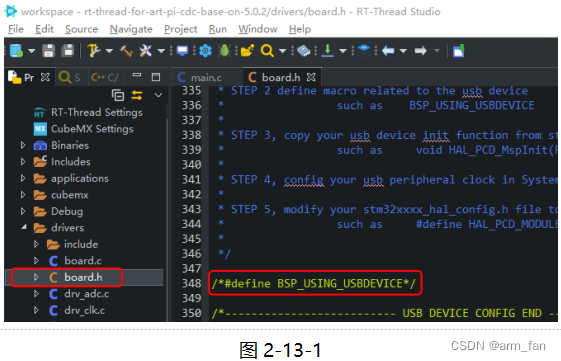561x361 pixels.
Task: Open the Source menu
Action: point(81,29)
